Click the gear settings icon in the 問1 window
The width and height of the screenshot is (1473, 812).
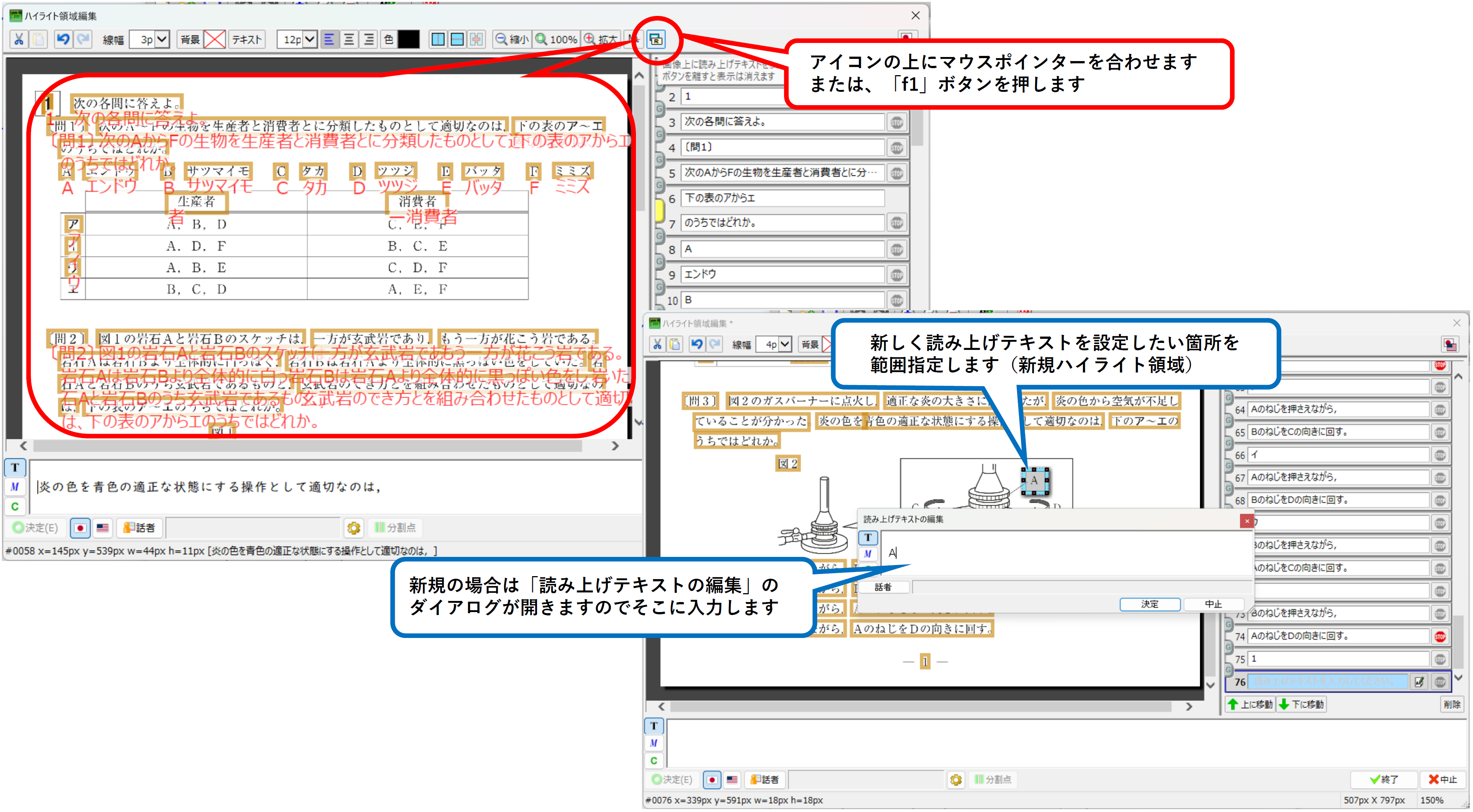[x=354, y=528]
